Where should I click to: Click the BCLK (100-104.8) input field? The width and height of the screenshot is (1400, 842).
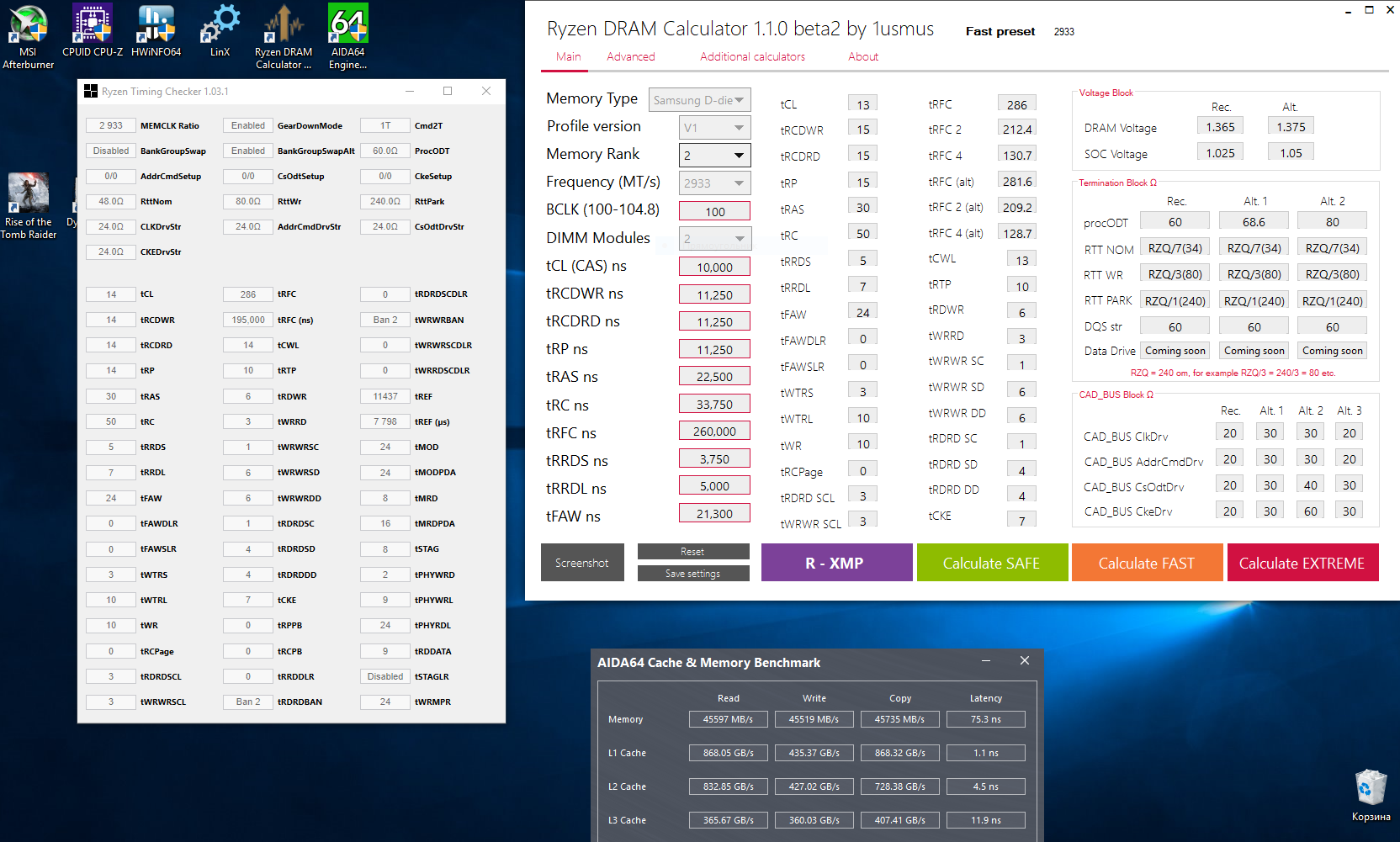tap(714, 211)
